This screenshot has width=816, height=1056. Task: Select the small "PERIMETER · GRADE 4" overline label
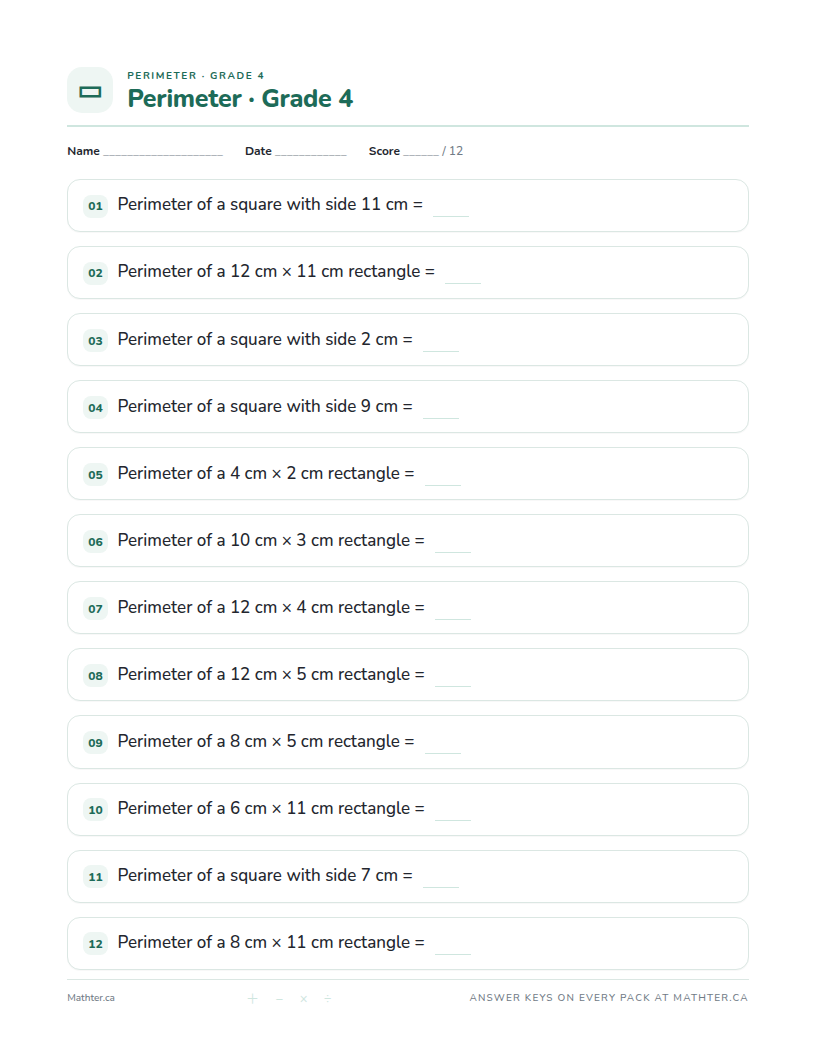click(196, 75)
